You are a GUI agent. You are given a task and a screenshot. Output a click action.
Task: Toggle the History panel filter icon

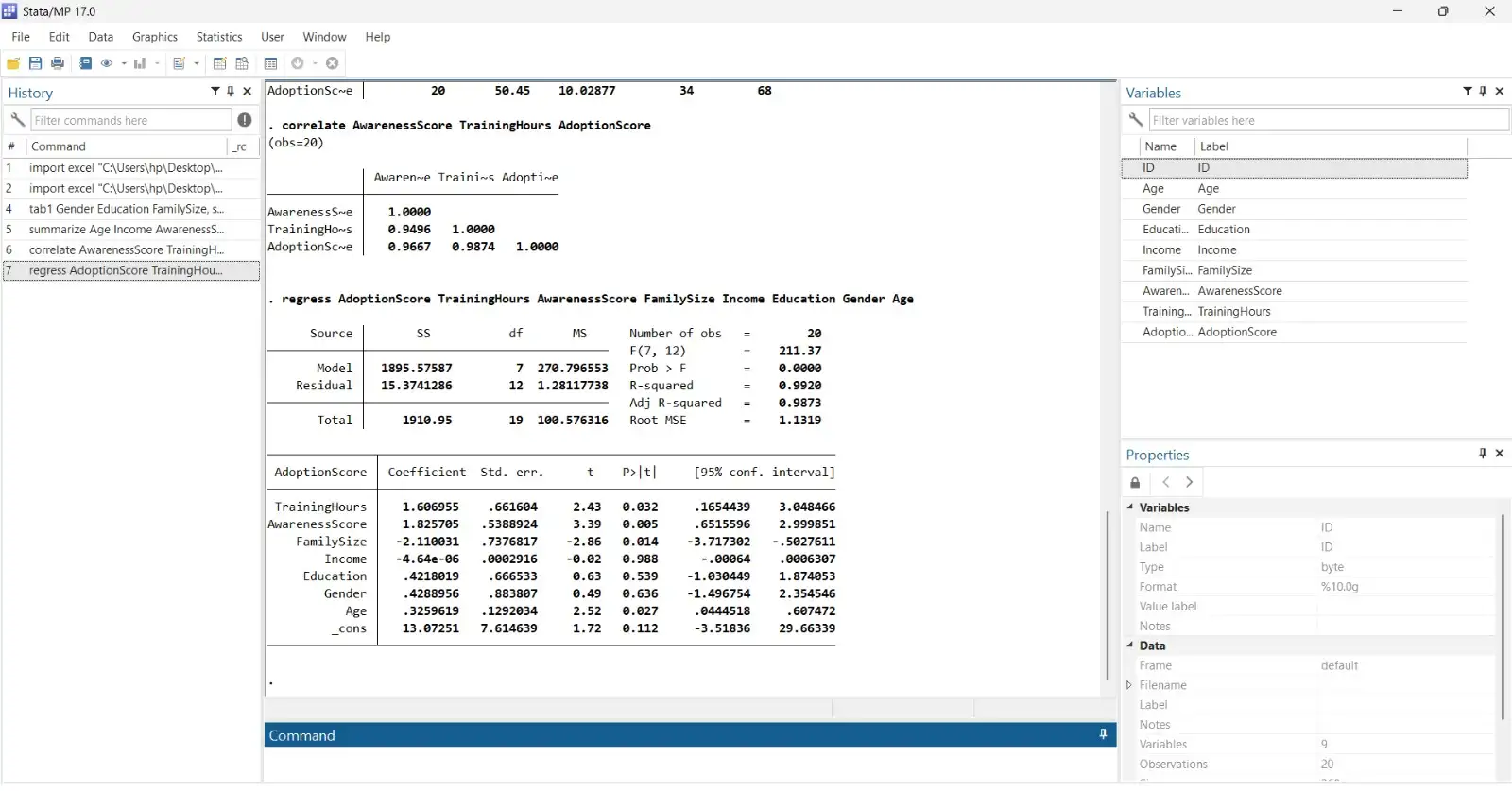[215, 92]
